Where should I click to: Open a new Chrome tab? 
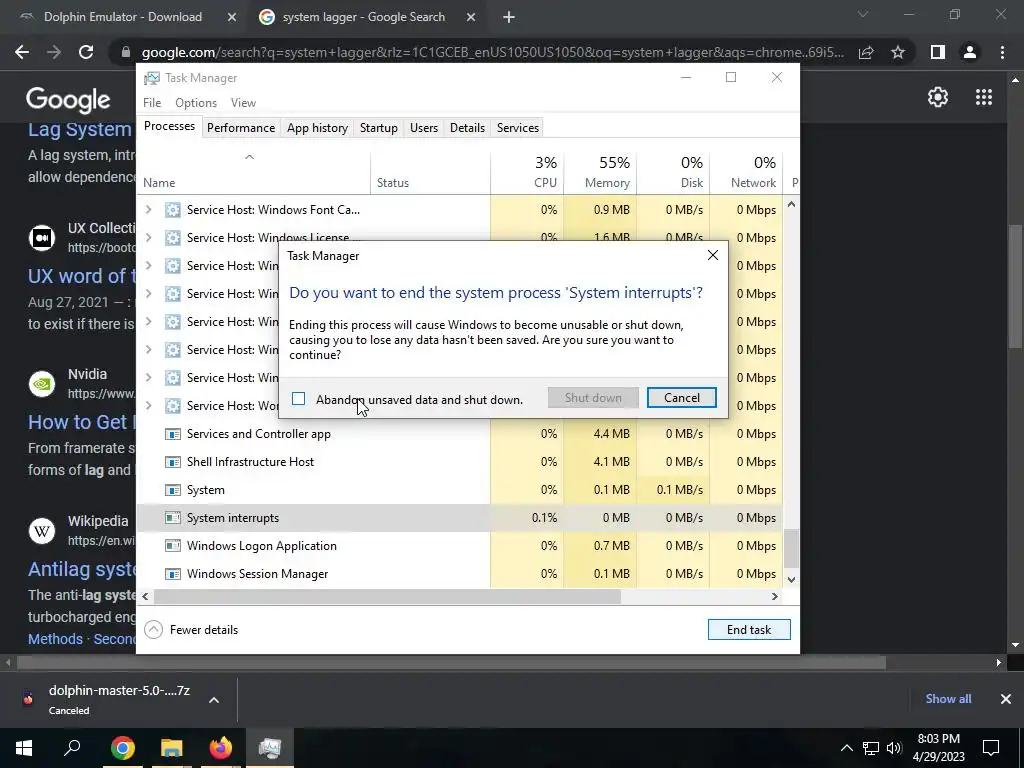[x=509, y=18]
